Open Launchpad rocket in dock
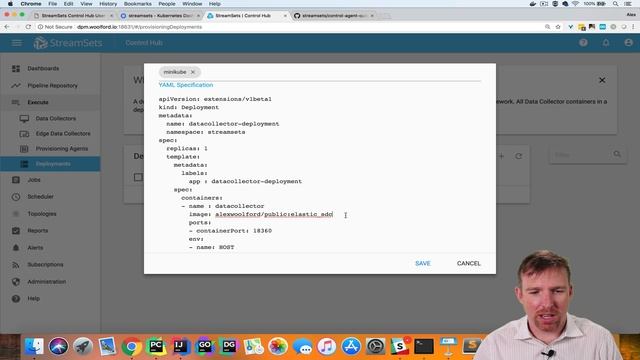640x360 pixels. click(83, 346)
